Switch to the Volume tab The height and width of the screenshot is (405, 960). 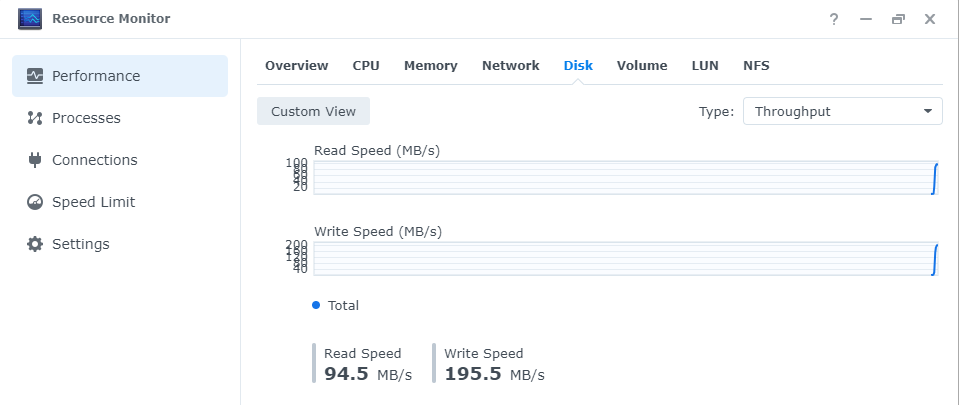pyautogui.click(x=642, y=66)
